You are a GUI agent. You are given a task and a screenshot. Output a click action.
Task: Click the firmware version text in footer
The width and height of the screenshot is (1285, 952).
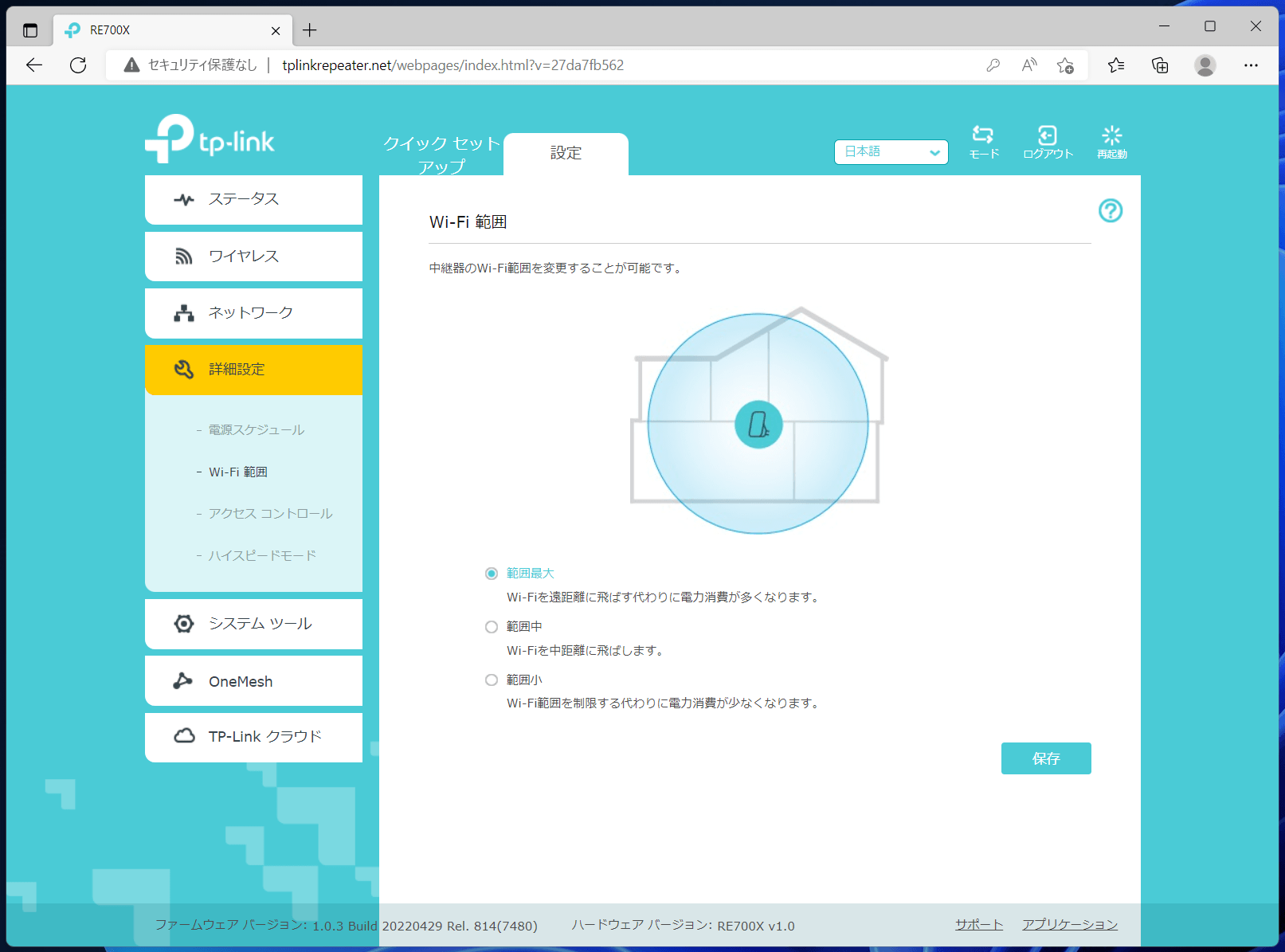click(346, 925)
